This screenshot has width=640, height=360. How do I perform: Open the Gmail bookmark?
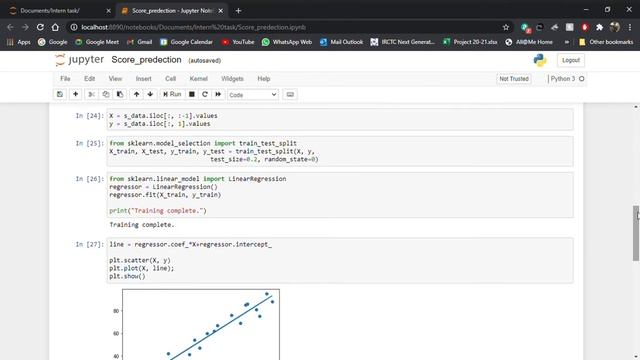pos(140,42)
